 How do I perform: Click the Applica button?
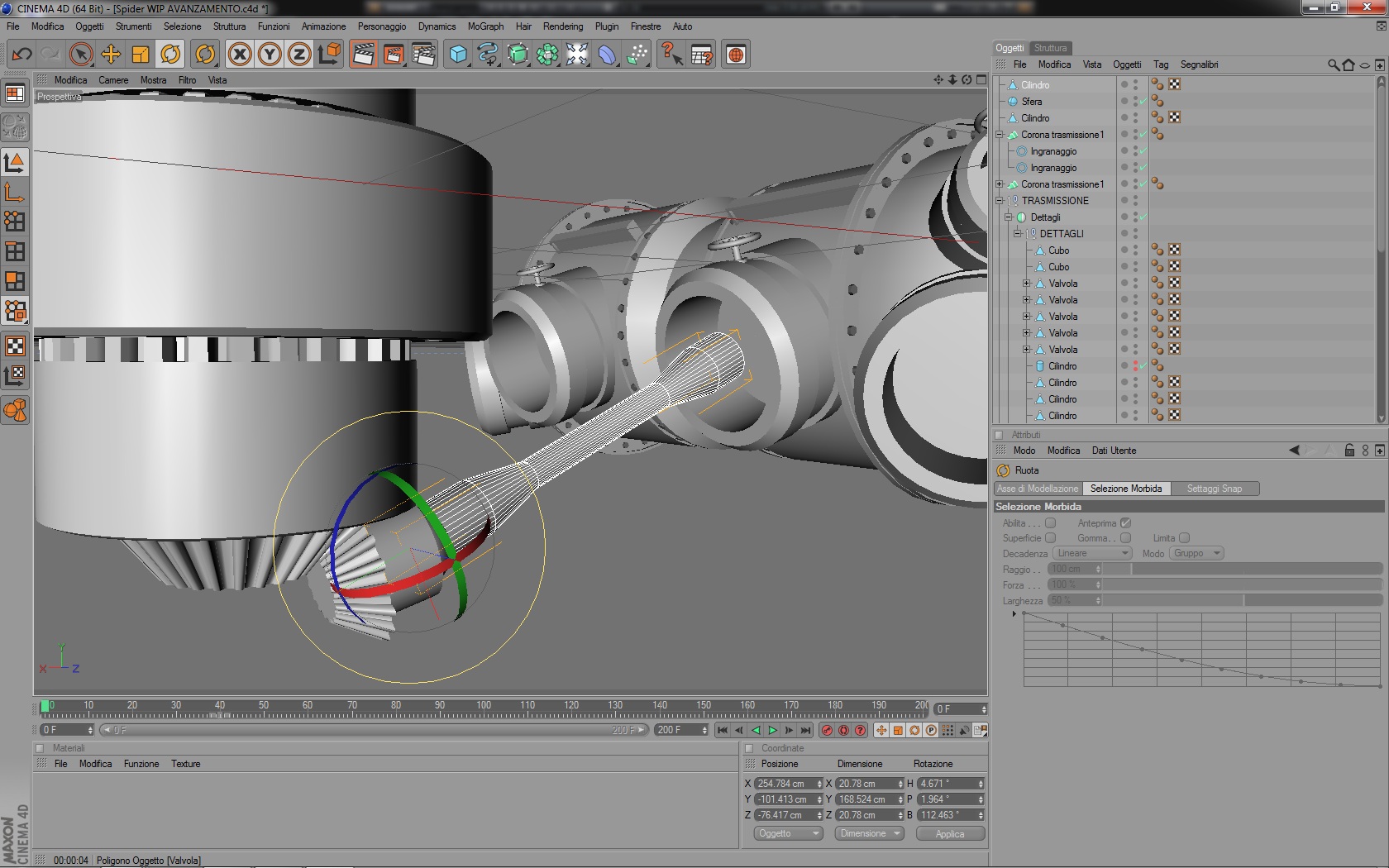tap(950, 833)
